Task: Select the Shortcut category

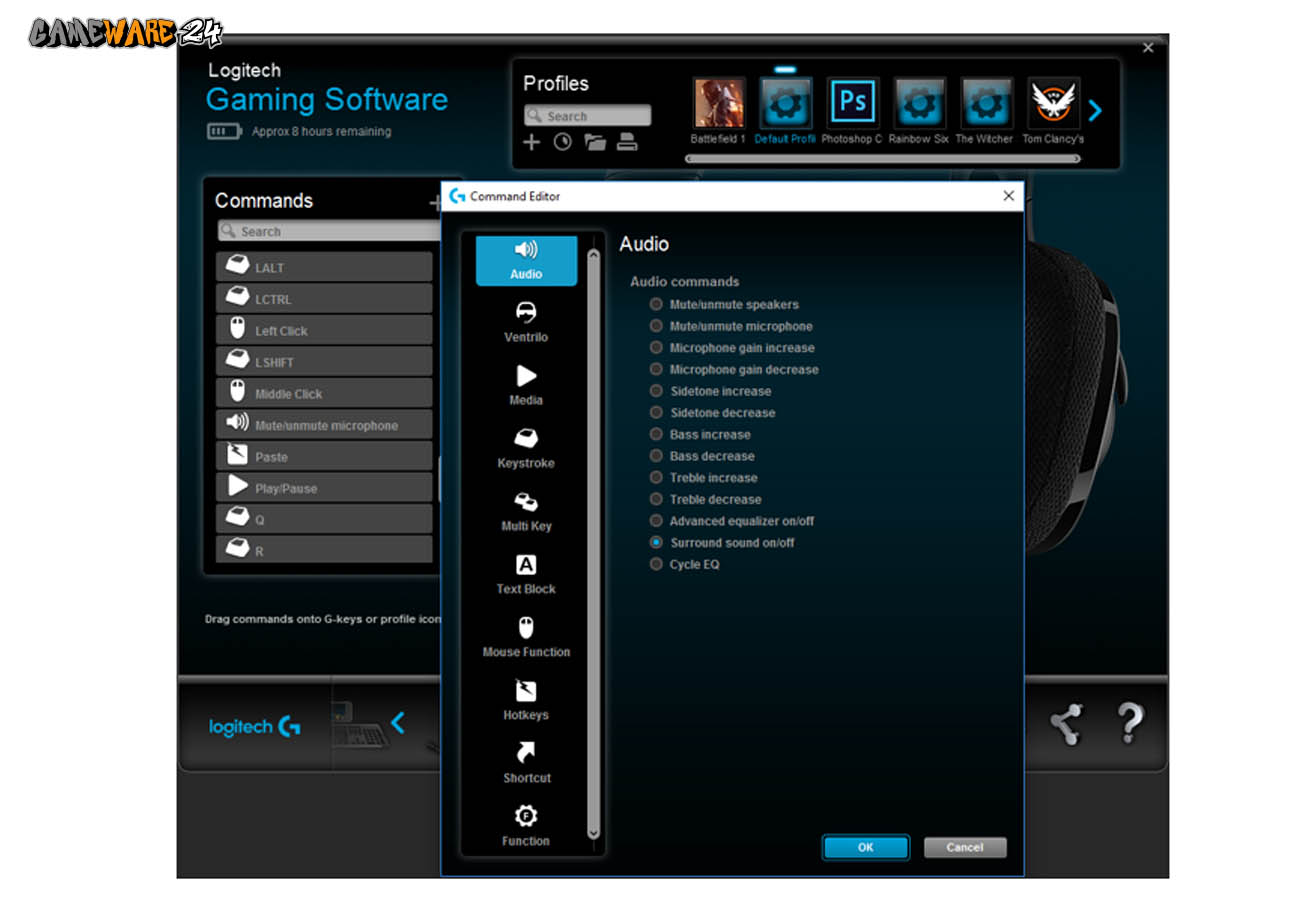Action: click(526, 764)
